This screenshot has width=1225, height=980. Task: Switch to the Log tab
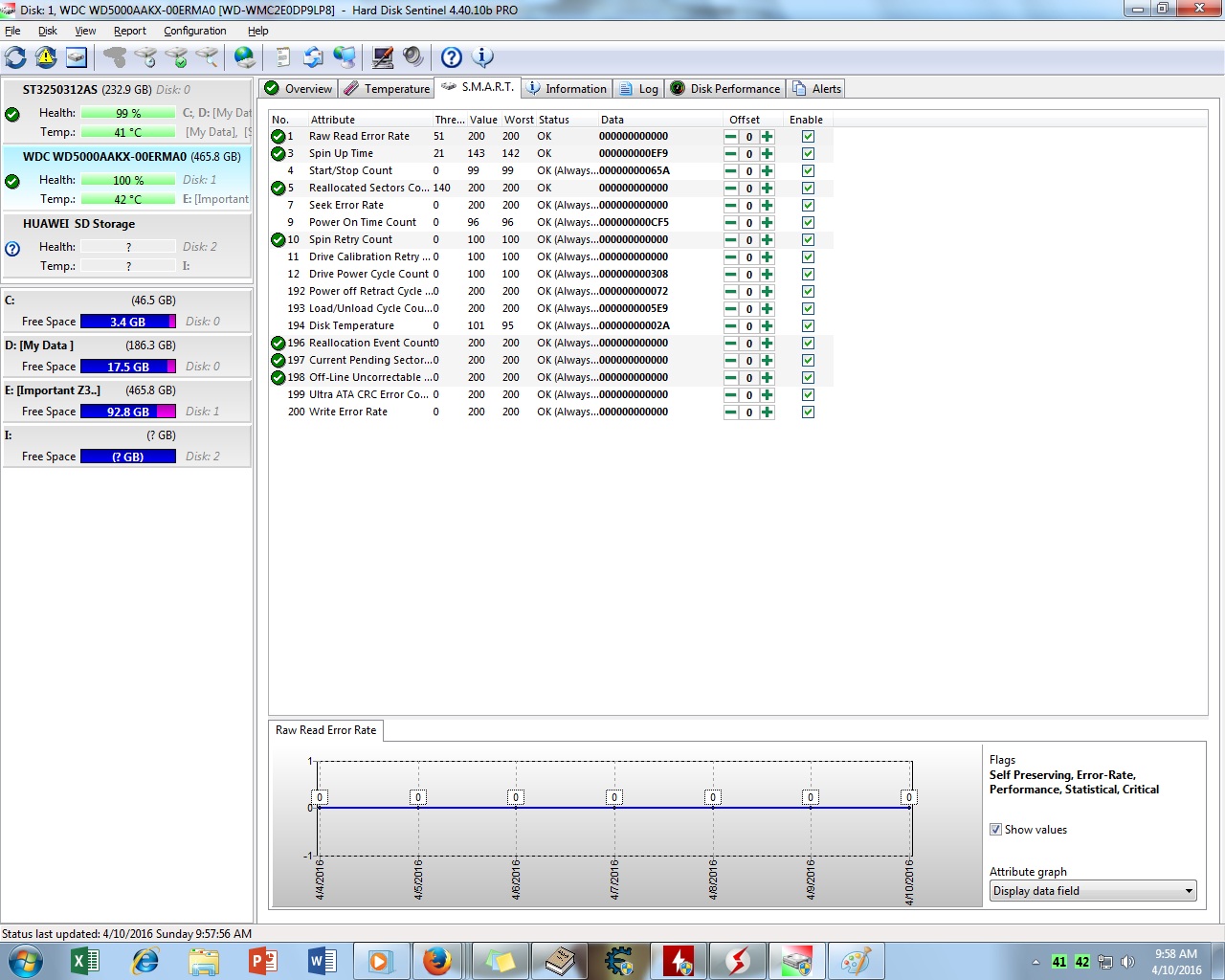(639, 89)
